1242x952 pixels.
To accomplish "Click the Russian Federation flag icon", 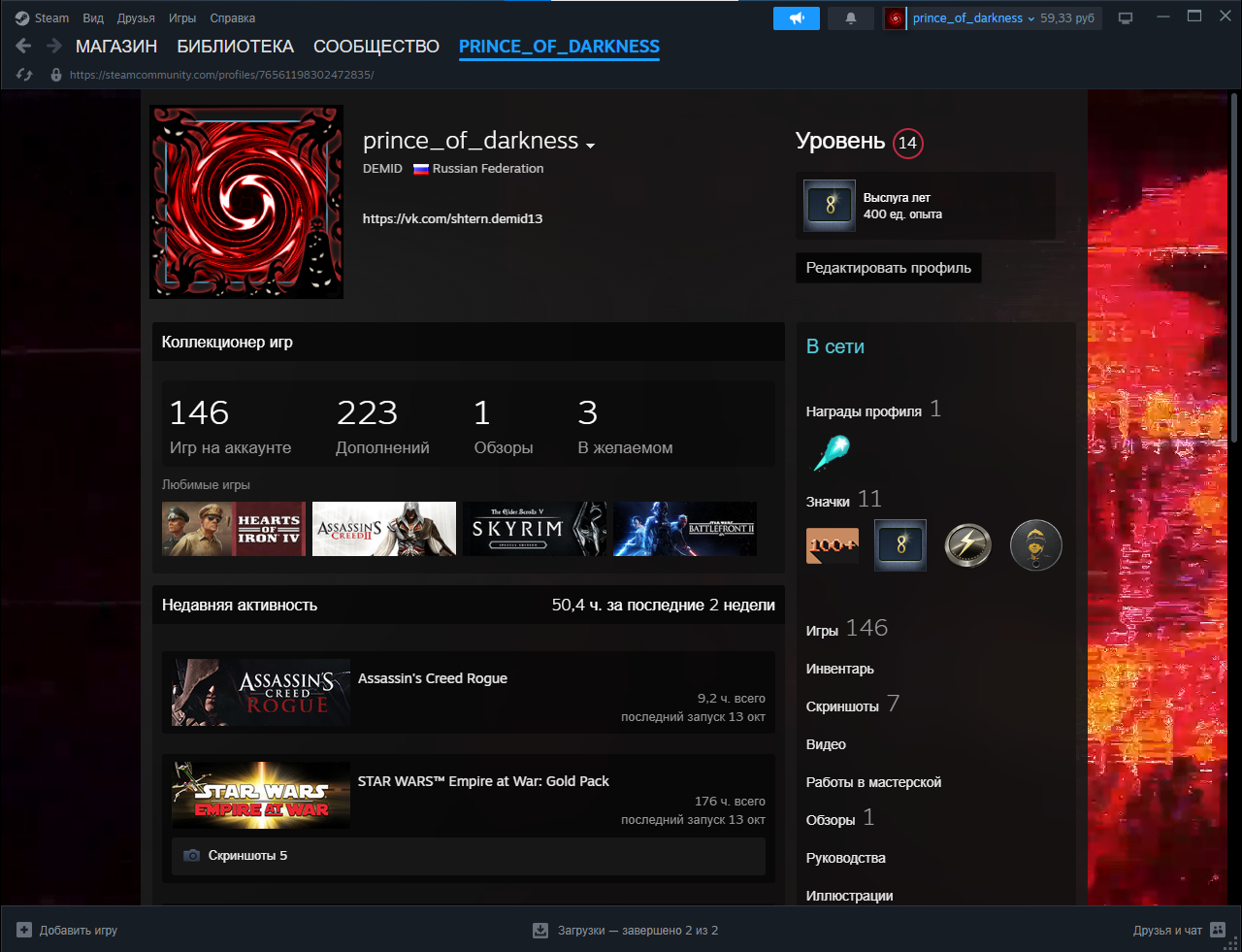I will pyautogui.click(x=421, y=169).
